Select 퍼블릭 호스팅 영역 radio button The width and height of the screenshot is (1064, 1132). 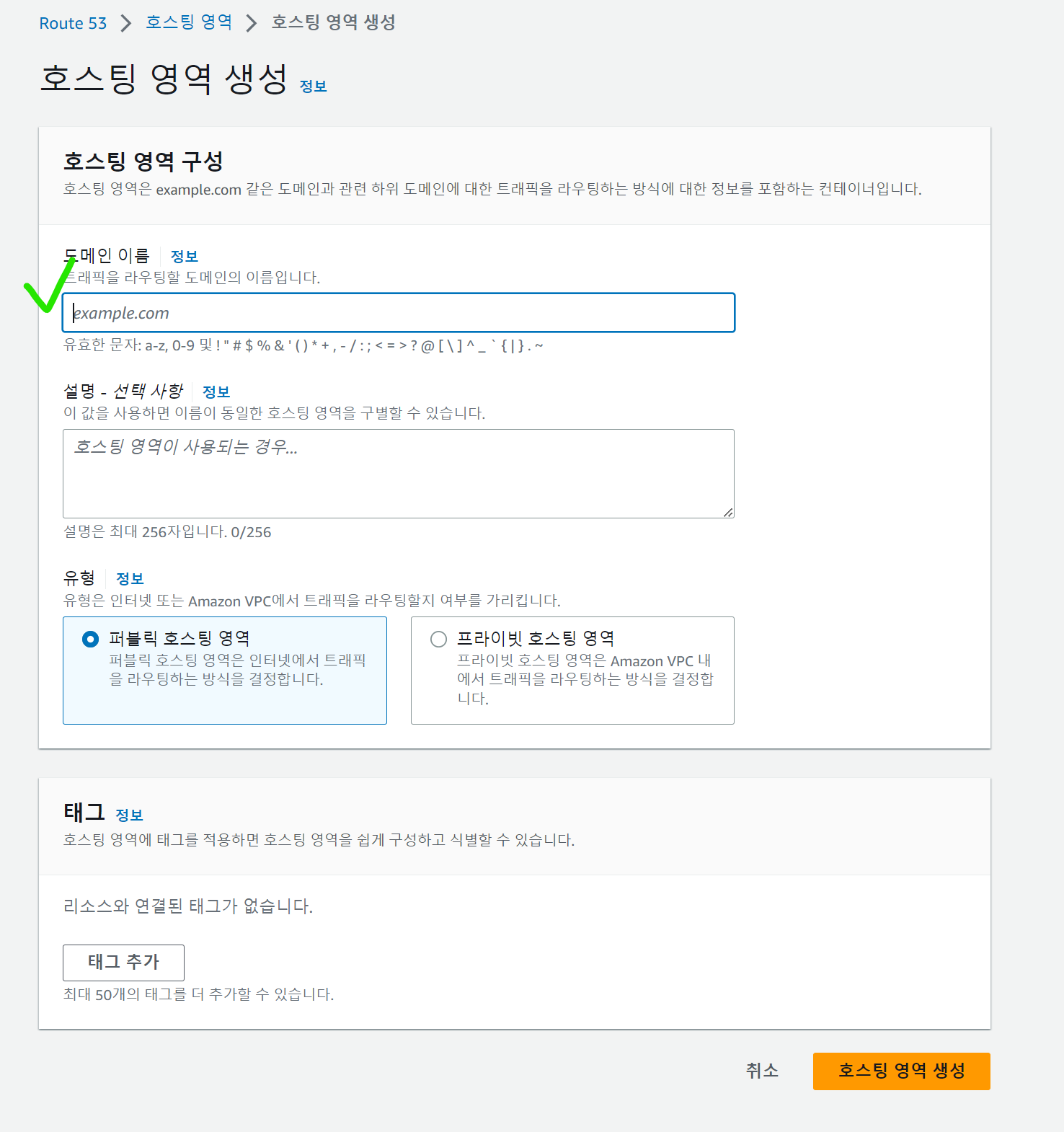pos(91,639)
